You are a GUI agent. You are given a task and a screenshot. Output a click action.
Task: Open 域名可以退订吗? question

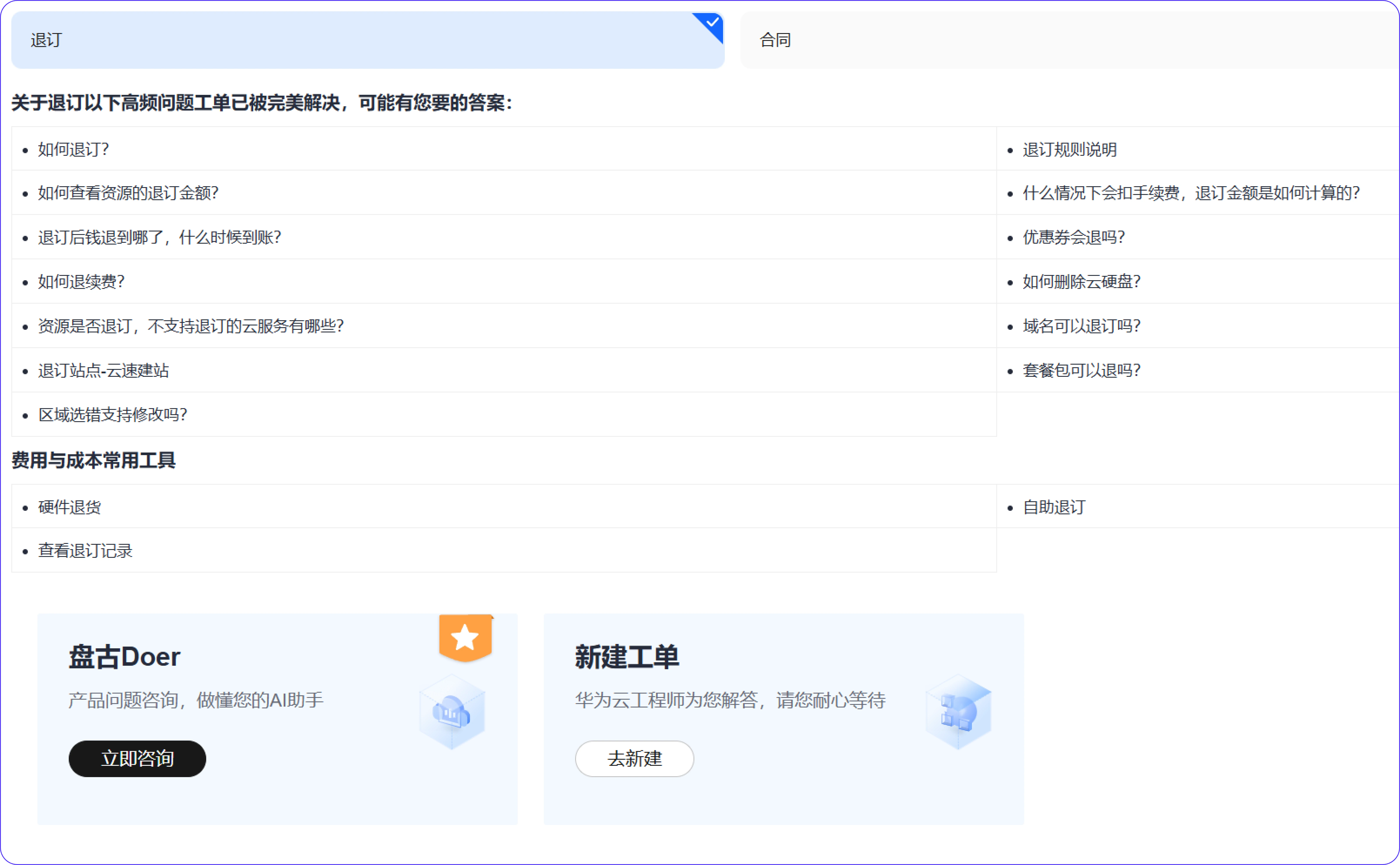1082,326
